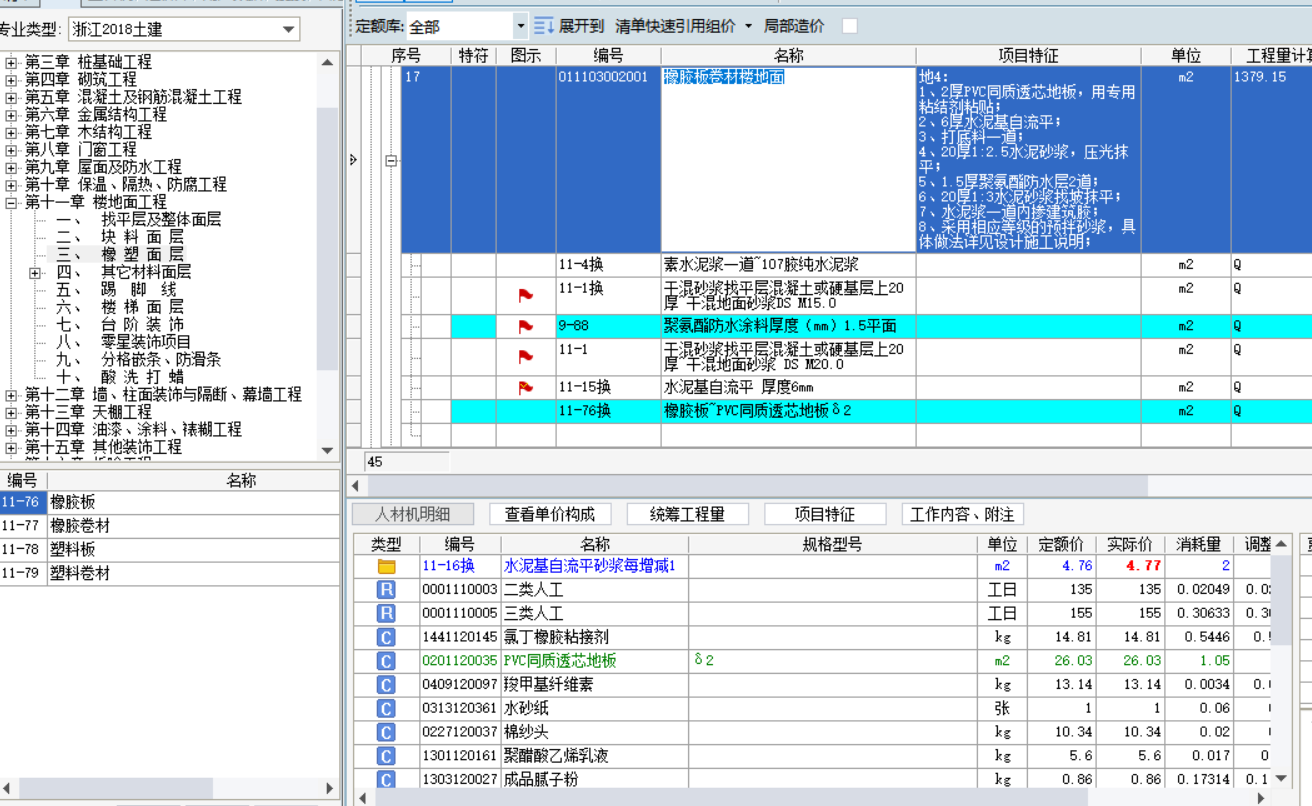
Task: Expand 第三章 桩基础工程 node
Action: (12, 62)
